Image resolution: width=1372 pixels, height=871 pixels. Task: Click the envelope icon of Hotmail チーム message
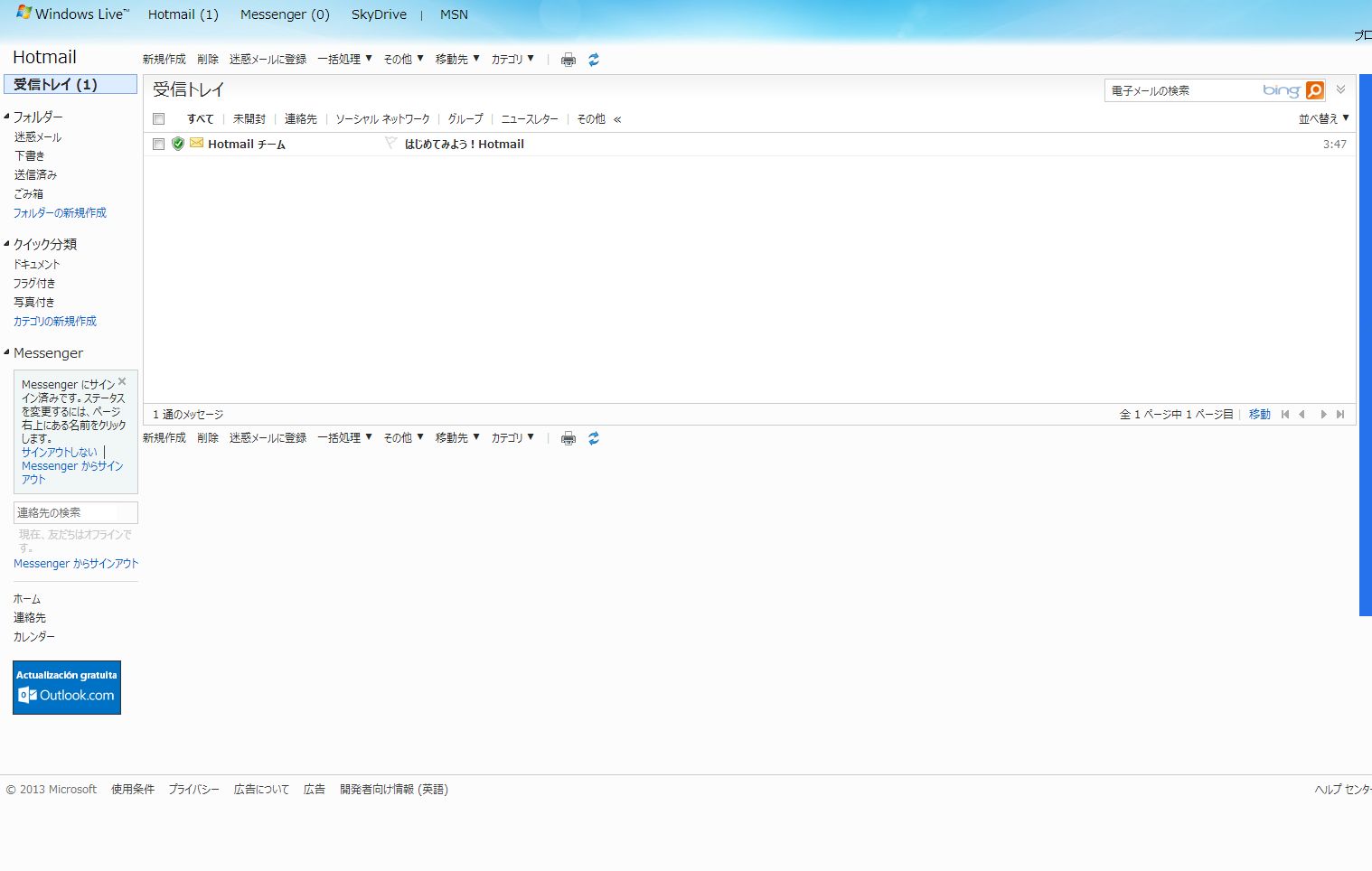coord(196,143)
